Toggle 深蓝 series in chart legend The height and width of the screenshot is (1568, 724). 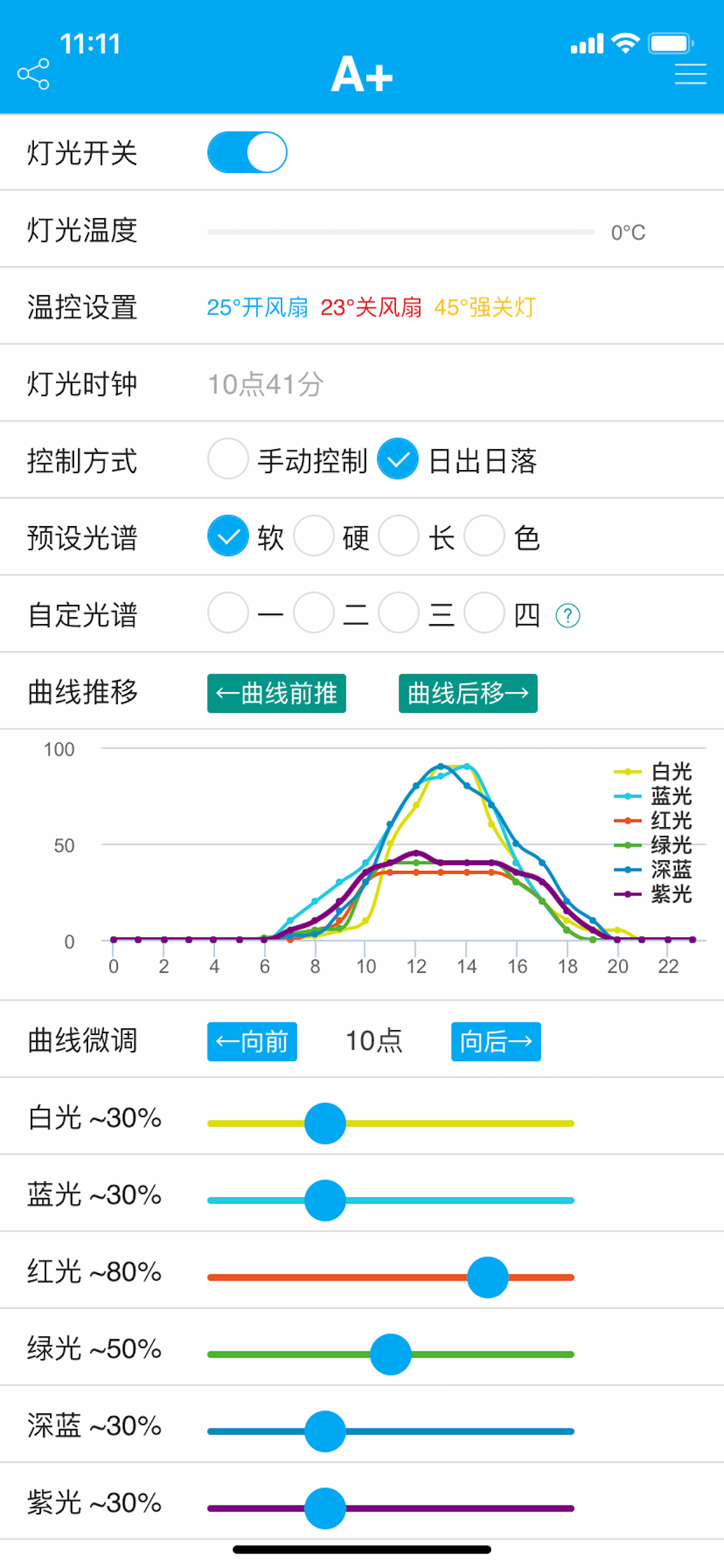click(x=653, y=869)
